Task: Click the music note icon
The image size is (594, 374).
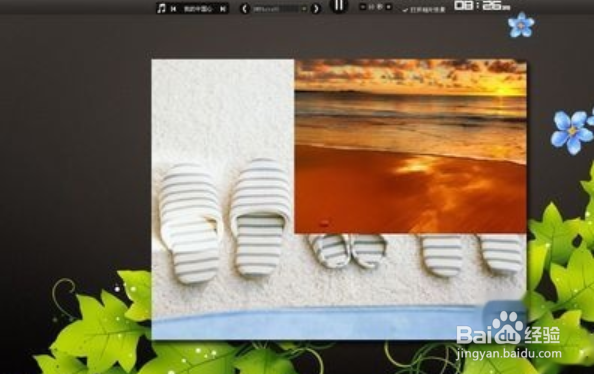Action: [x=162, y=8]
